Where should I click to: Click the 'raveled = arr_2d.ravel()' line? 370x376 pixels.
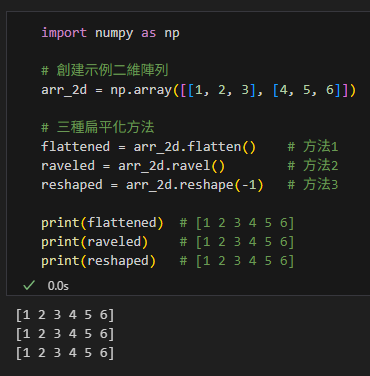click(133, 166)
